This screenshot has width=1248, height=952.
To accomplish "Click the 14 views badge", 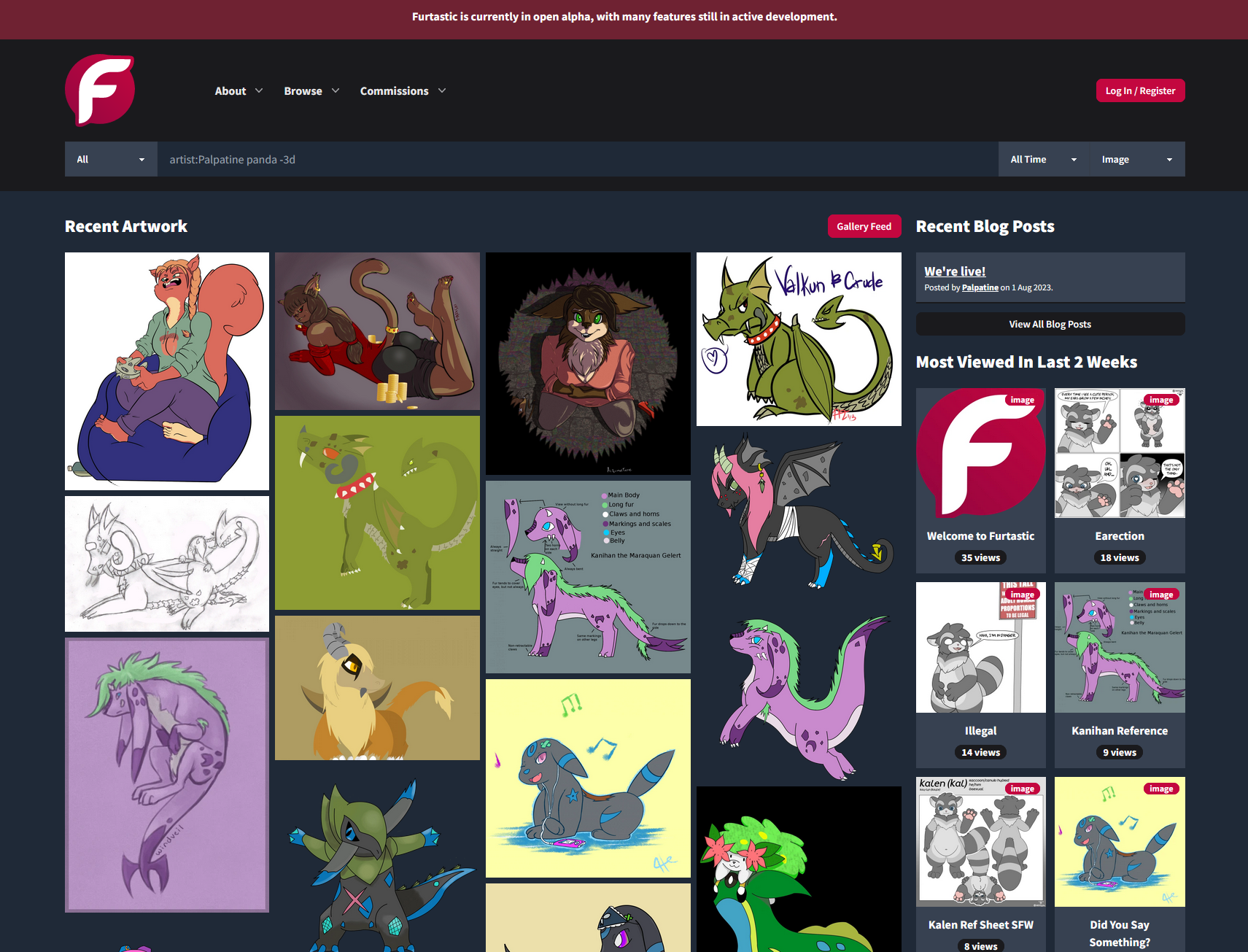I will pyautogui.click(x=981, y=752).
